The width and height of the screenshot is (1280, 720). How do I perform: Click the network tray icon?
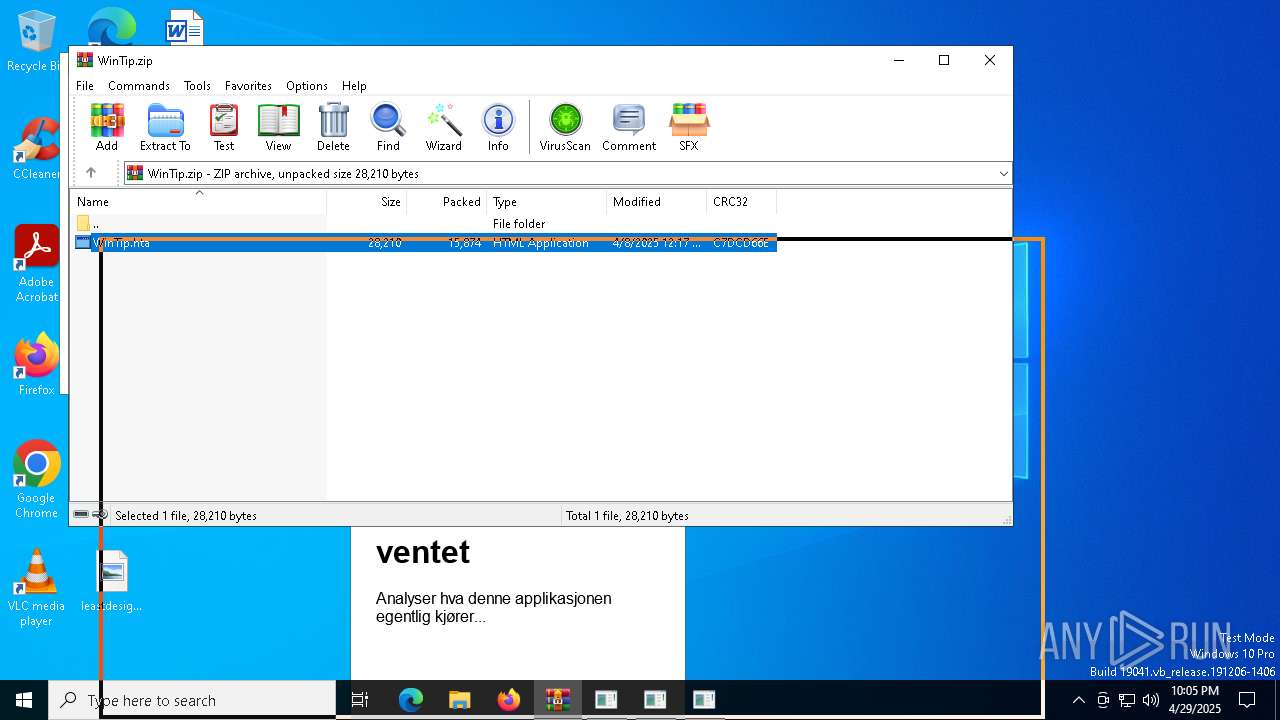pos(1127,700)
